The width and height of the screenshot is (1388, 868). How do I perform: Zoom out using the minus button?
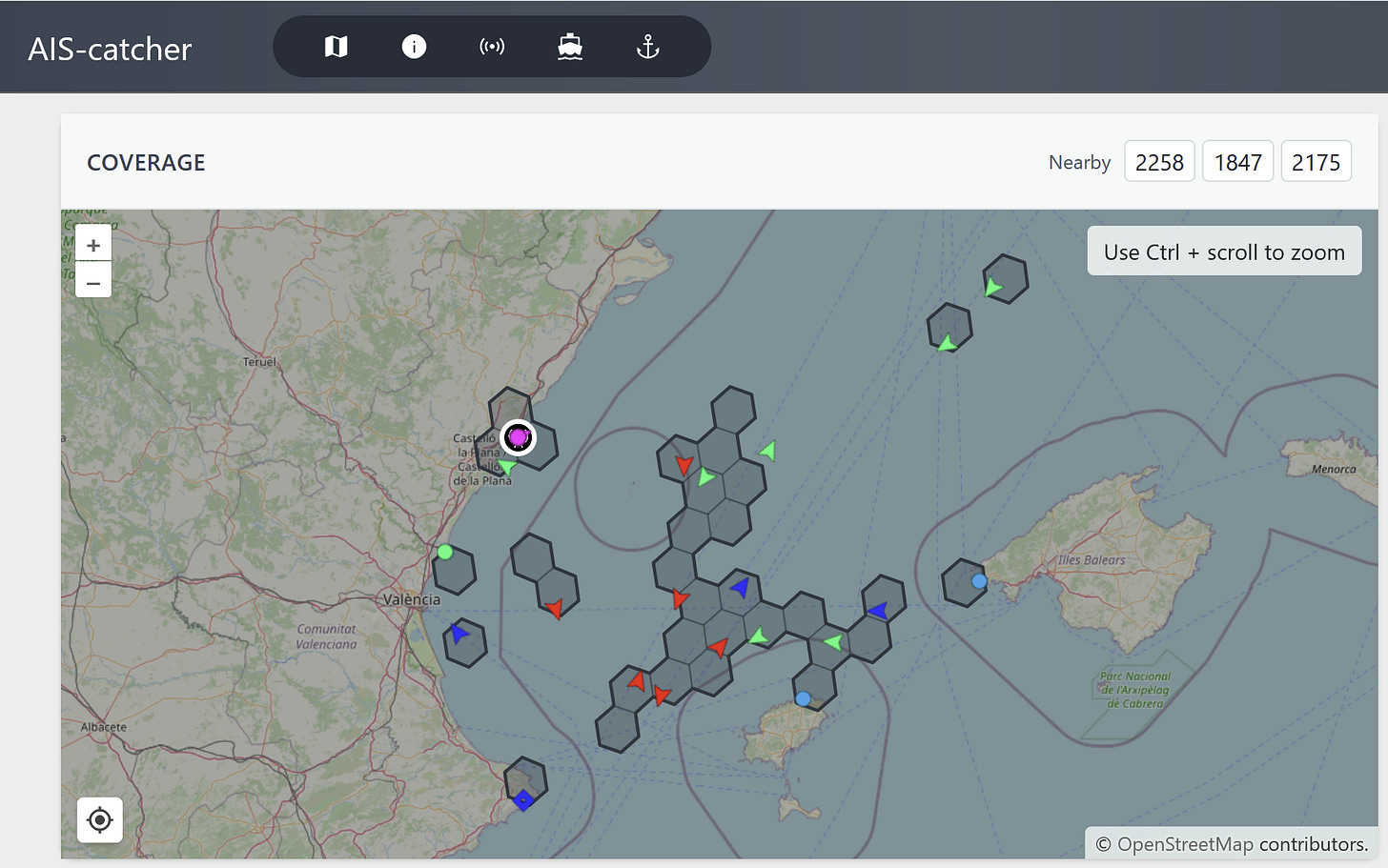[x=92, y=283]
